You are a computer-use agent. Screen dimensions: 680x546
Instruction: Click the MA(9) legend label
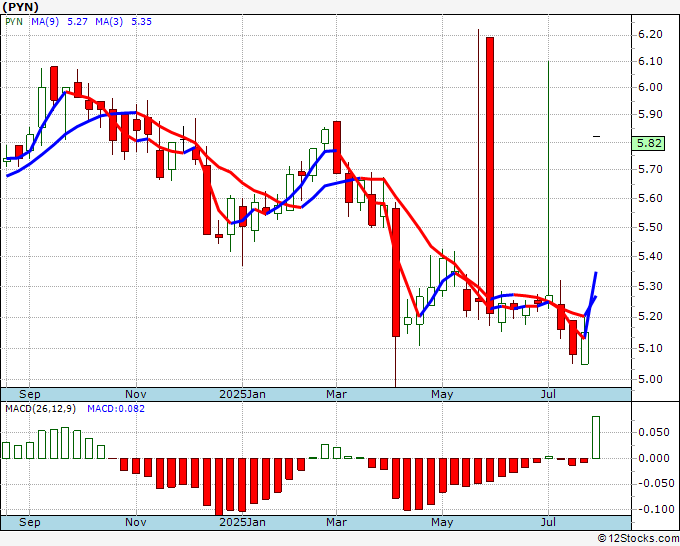coord(45,22)
